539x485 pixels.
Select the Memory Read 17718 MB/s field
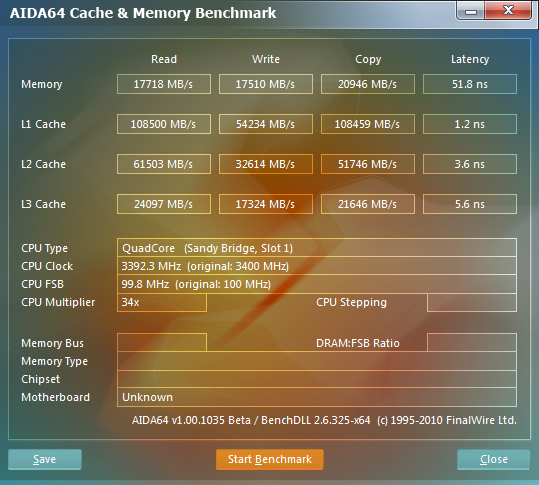tap(164, 84)
